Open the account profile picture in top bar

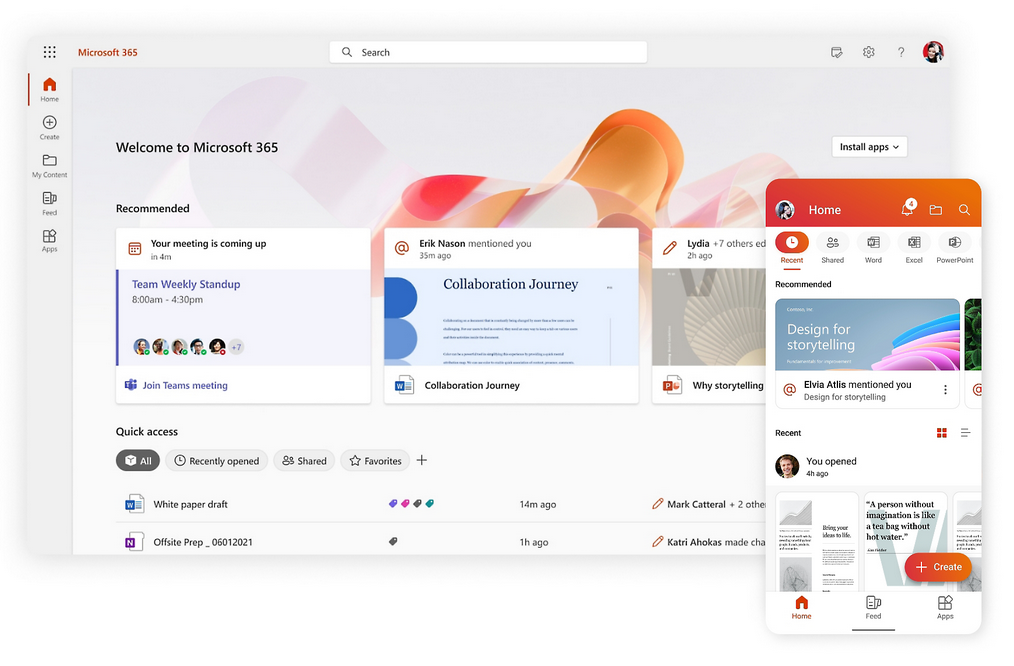click(x=933, y=52)
